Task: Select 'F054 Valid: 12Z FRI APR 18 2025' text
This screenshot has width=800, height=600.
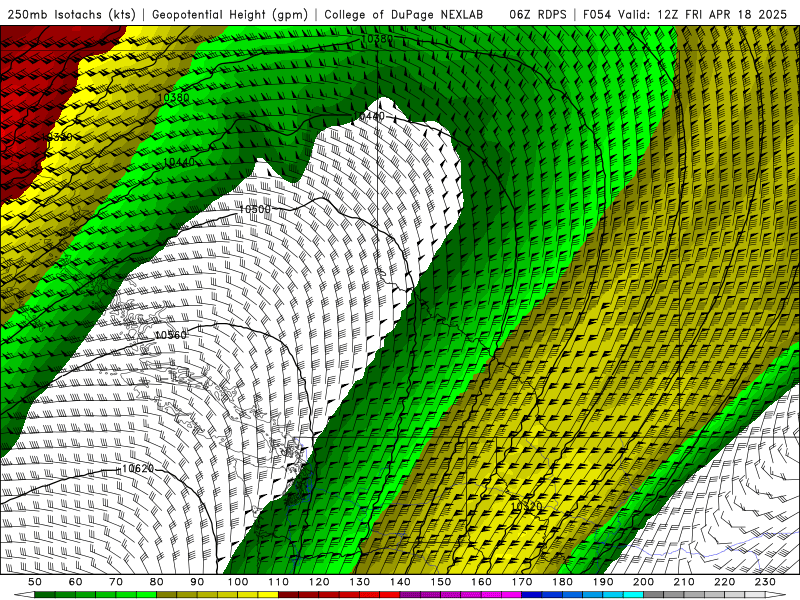Action: pyautogui.click(x=685, y=15)
